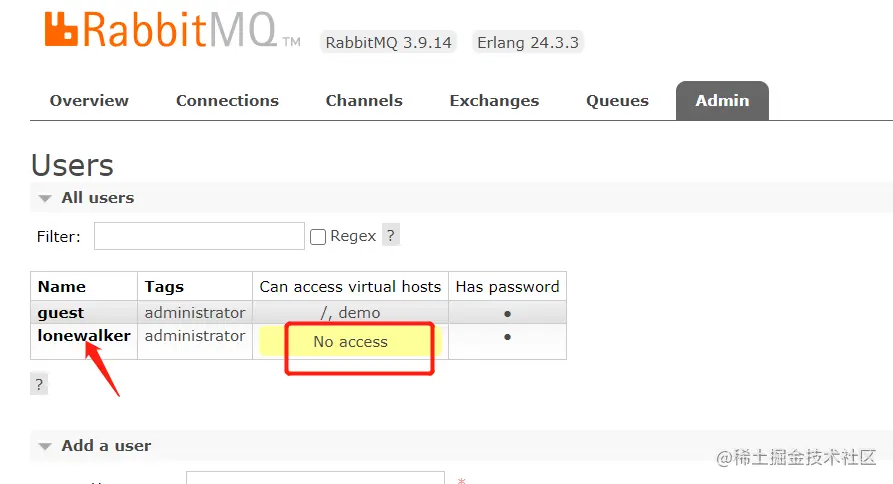Screen dimensions: 893x484
Task: Click the Can access virtual hosts header
Action: 350,286
